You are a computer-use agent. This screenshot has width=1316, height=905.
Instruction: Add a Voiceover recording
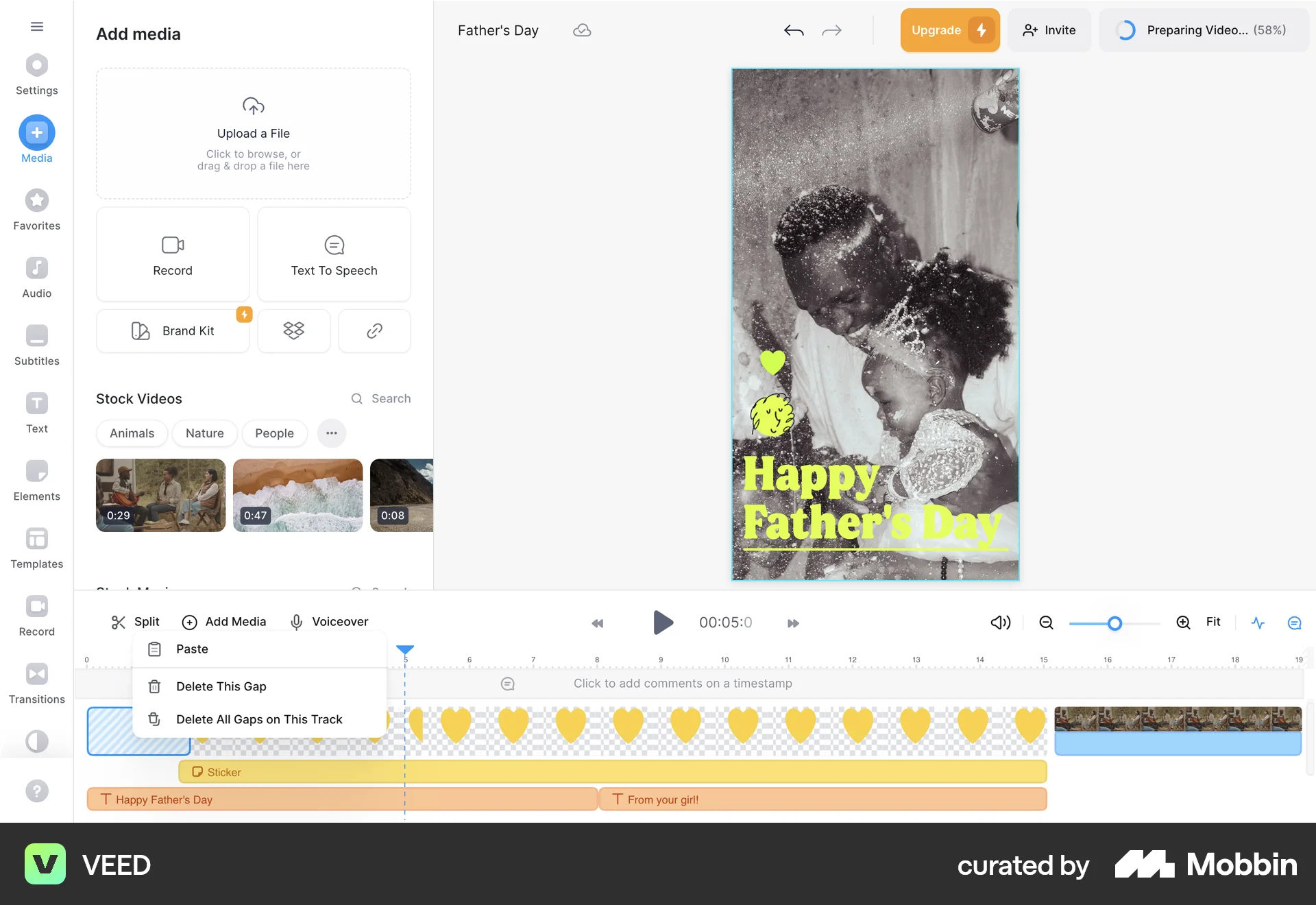[x=330, y=622]
